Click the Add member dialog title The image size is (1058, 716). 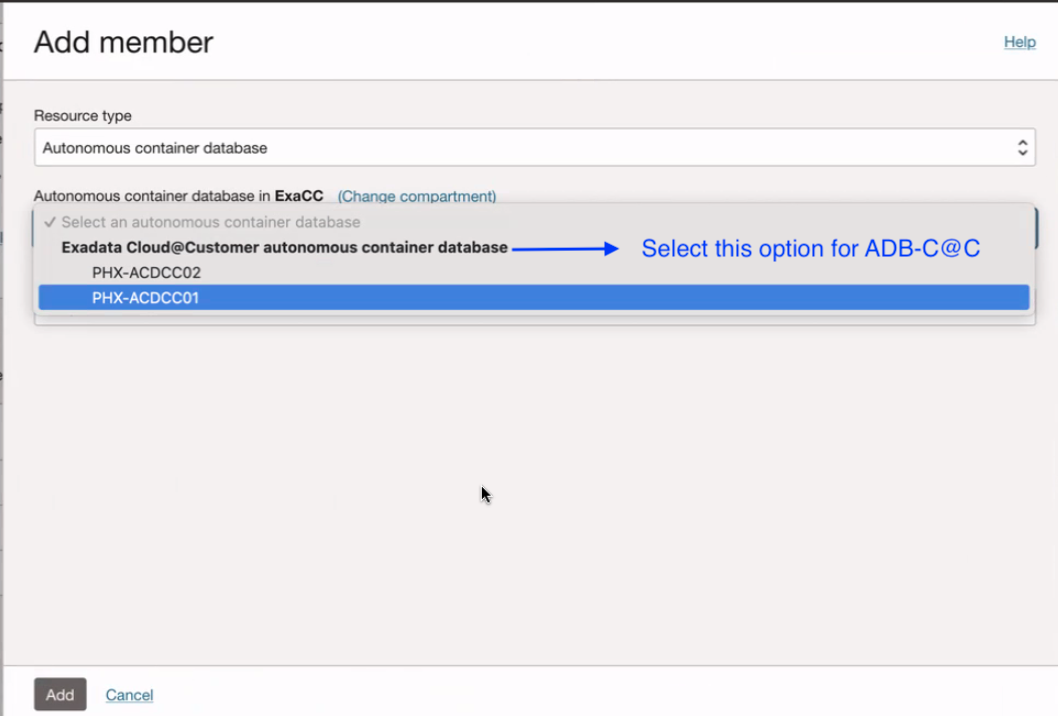click(123, 42)
